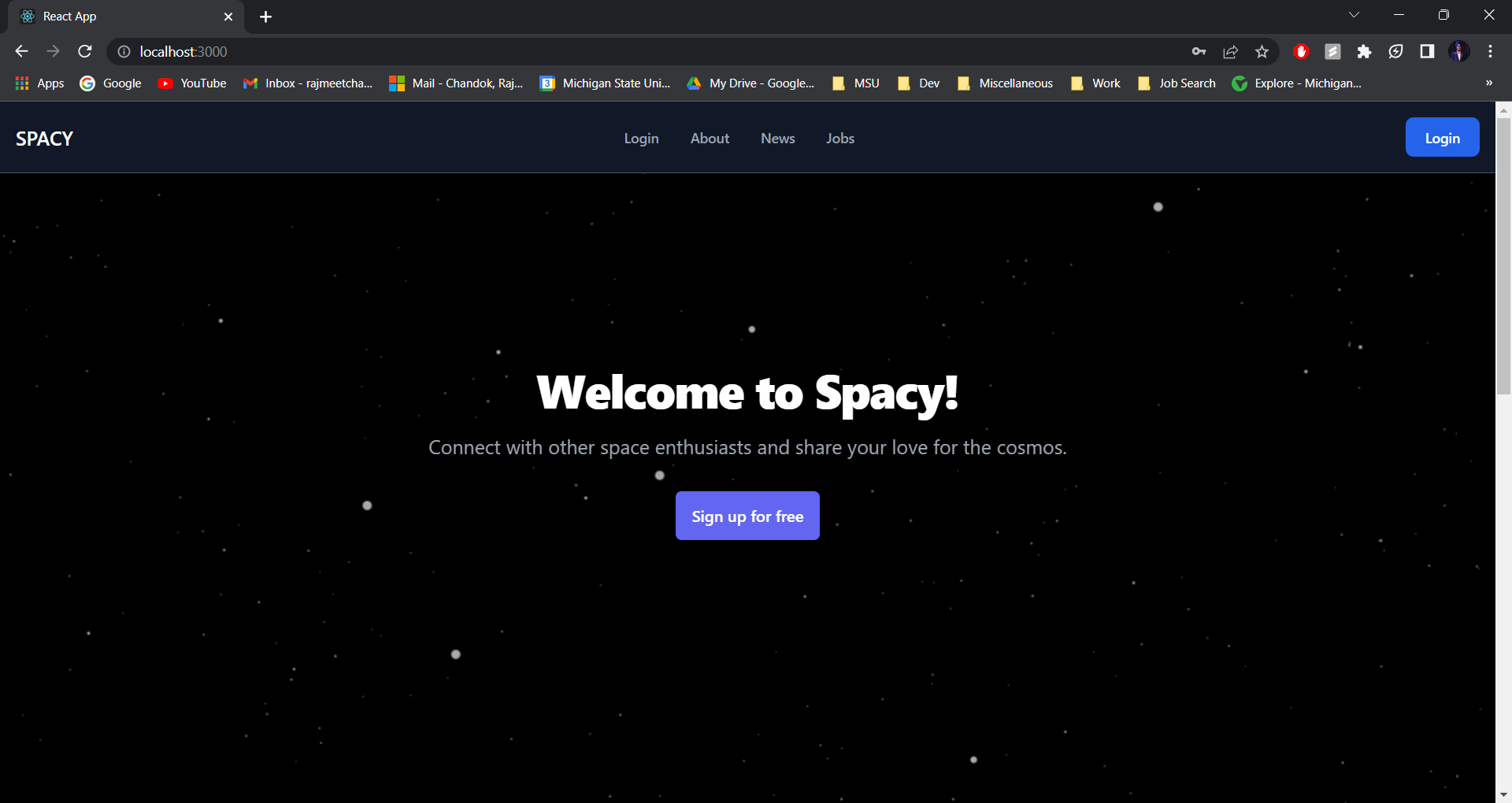Open the Chrome three-dot menu
The image size is (1512, 803).
[x=1490, y=51]
